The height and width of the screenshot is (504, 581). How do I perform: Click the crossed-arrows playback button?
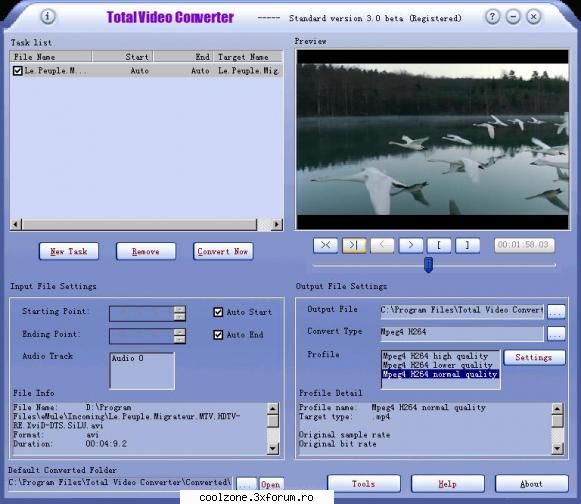325,245
